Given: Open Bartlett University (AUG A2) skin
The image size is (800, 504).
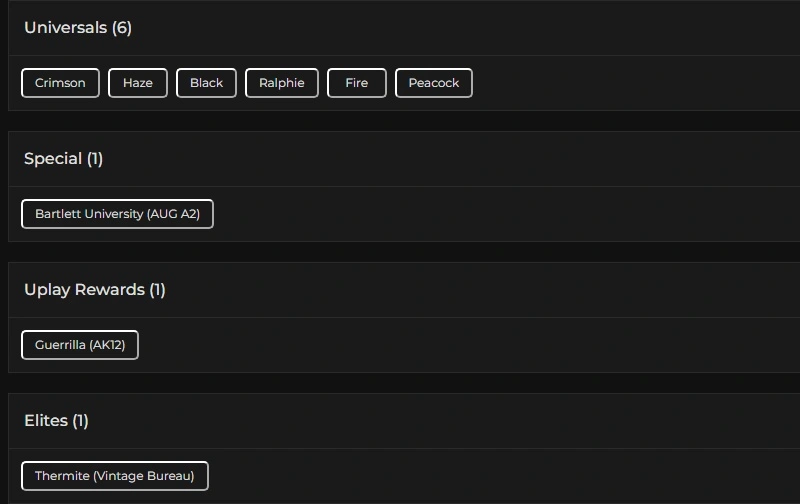Looking at the screenshot, I should pos(117,214).
